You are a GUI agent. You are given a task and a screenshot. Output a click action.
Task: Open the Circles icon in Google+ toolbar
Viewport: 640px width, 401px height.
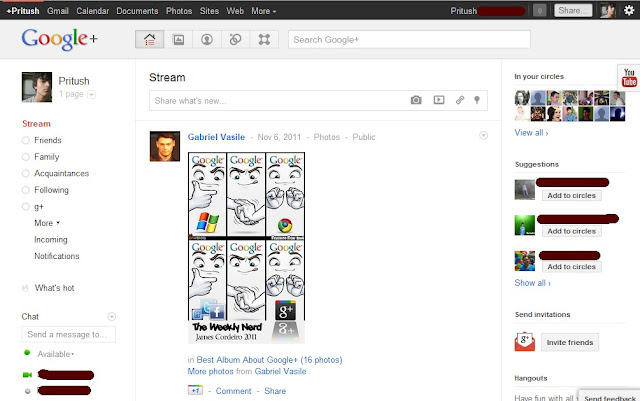pos(236,40)
